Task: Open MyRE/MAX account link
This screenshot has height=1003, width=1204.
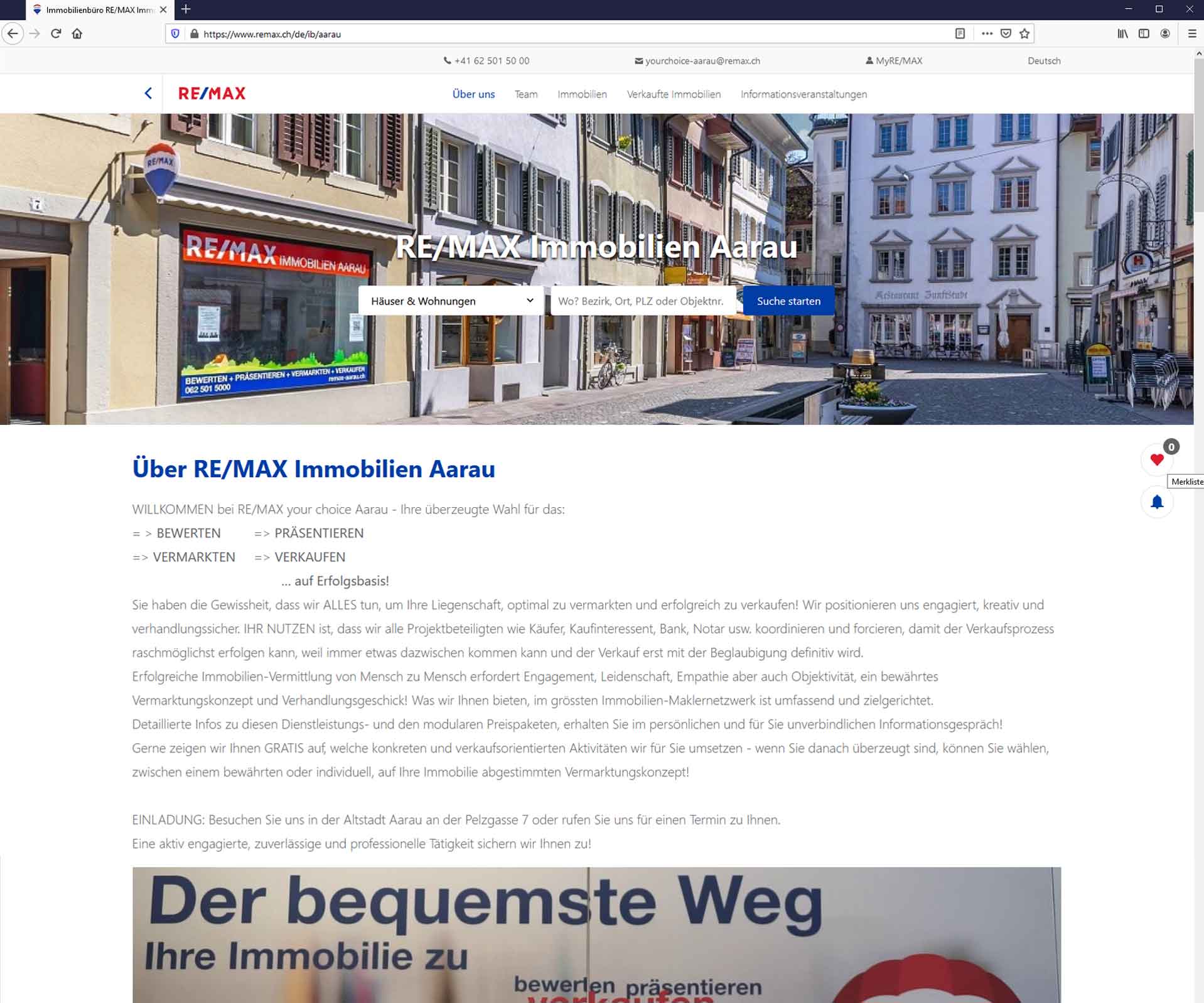Action: (x=894, y=61)
